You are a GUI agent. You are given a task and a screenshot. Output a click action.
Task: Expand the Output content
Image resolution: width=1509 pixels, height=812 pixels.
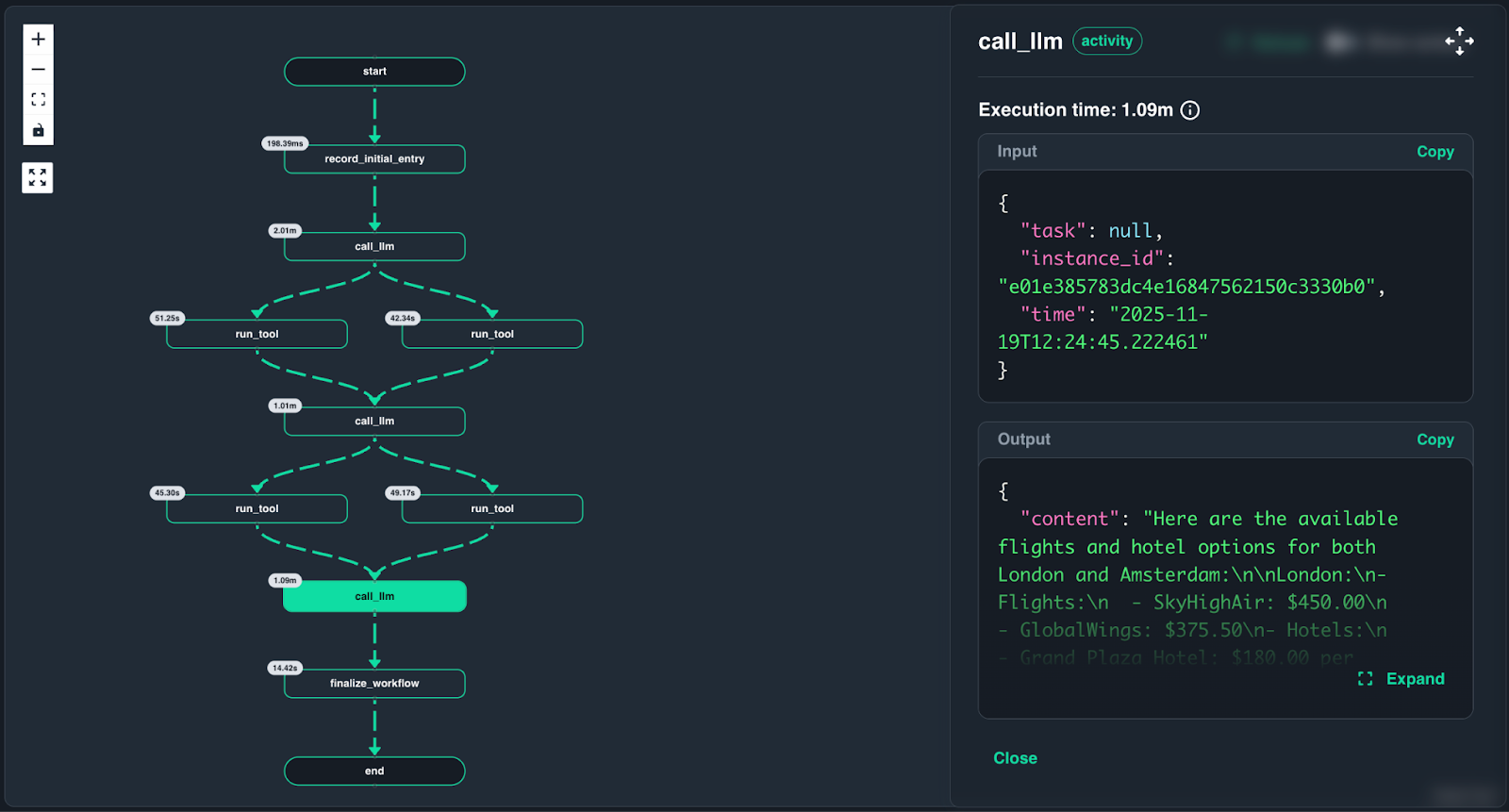1401,679
